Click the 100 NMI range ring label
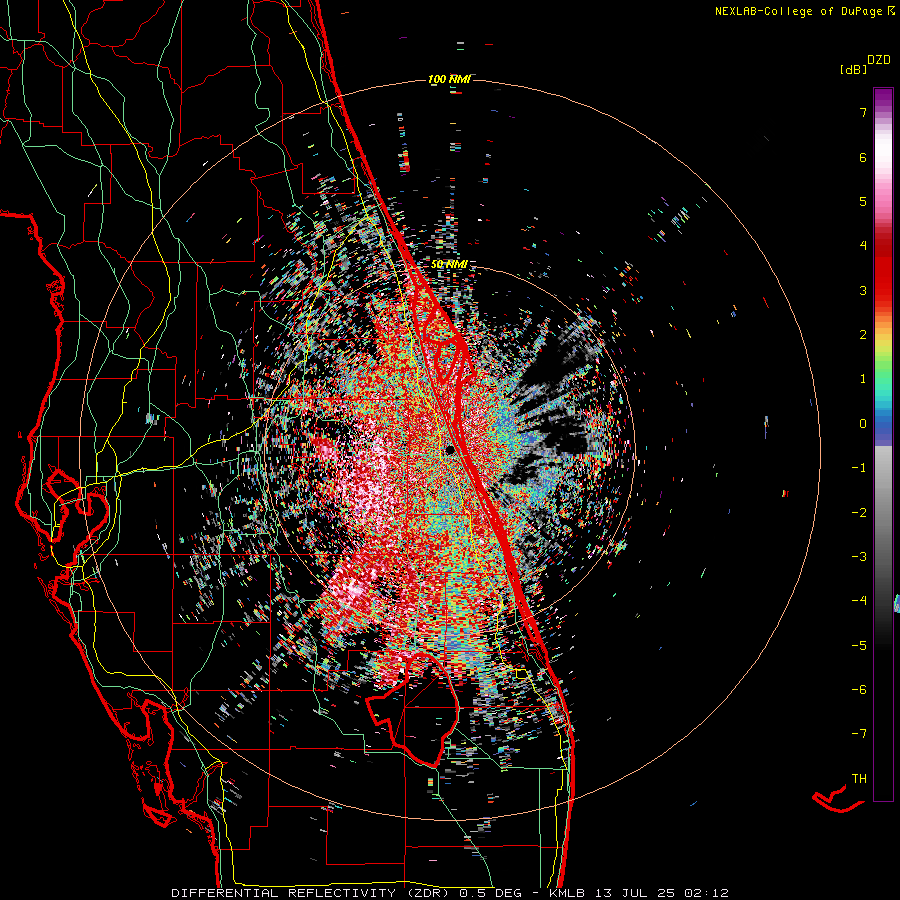Viewport: 900px width, 900px height. coord(449,79)
